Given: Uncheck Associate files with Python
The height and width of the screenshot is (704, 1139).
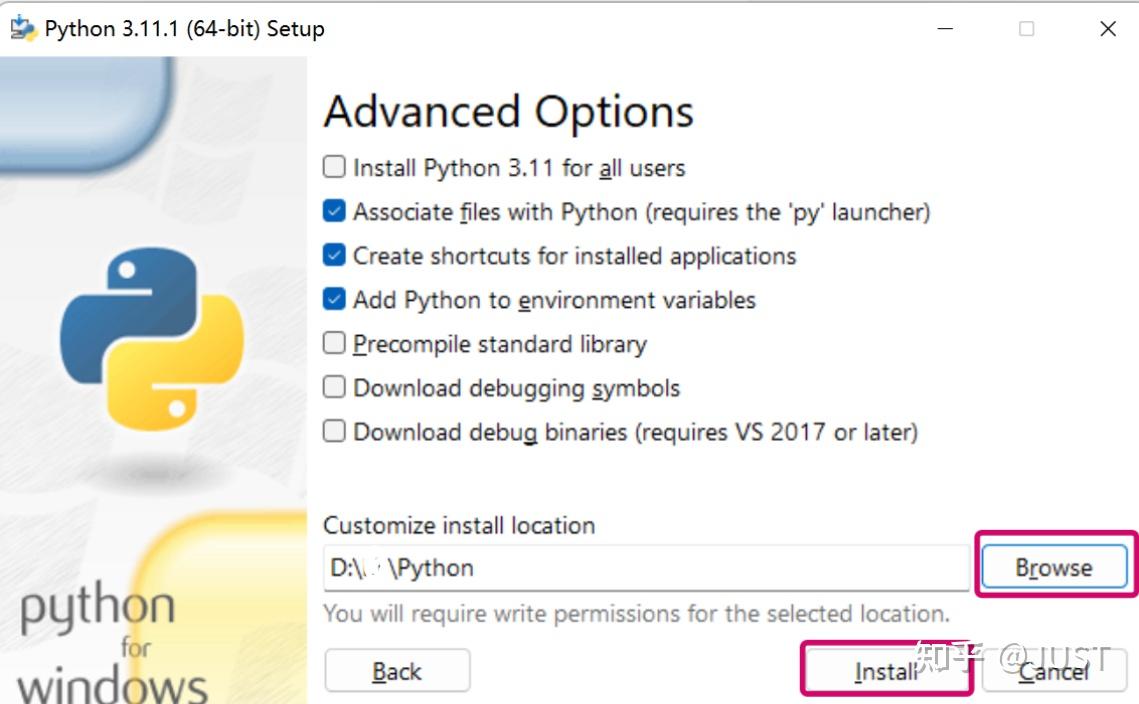Looking at the screenshot, I should coord(334,211).
